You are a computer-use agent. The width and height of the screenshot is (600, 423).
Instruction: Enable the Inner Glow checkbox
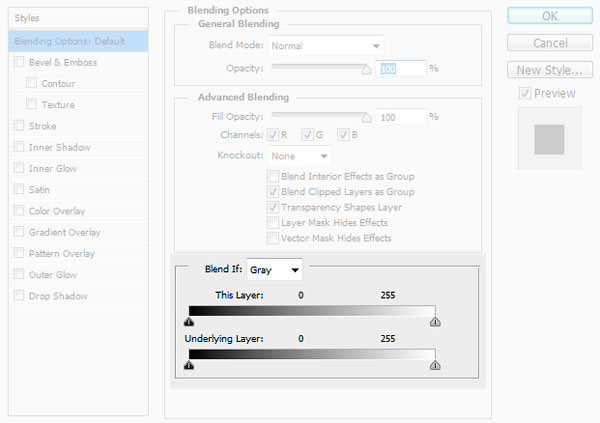point(19,168)
